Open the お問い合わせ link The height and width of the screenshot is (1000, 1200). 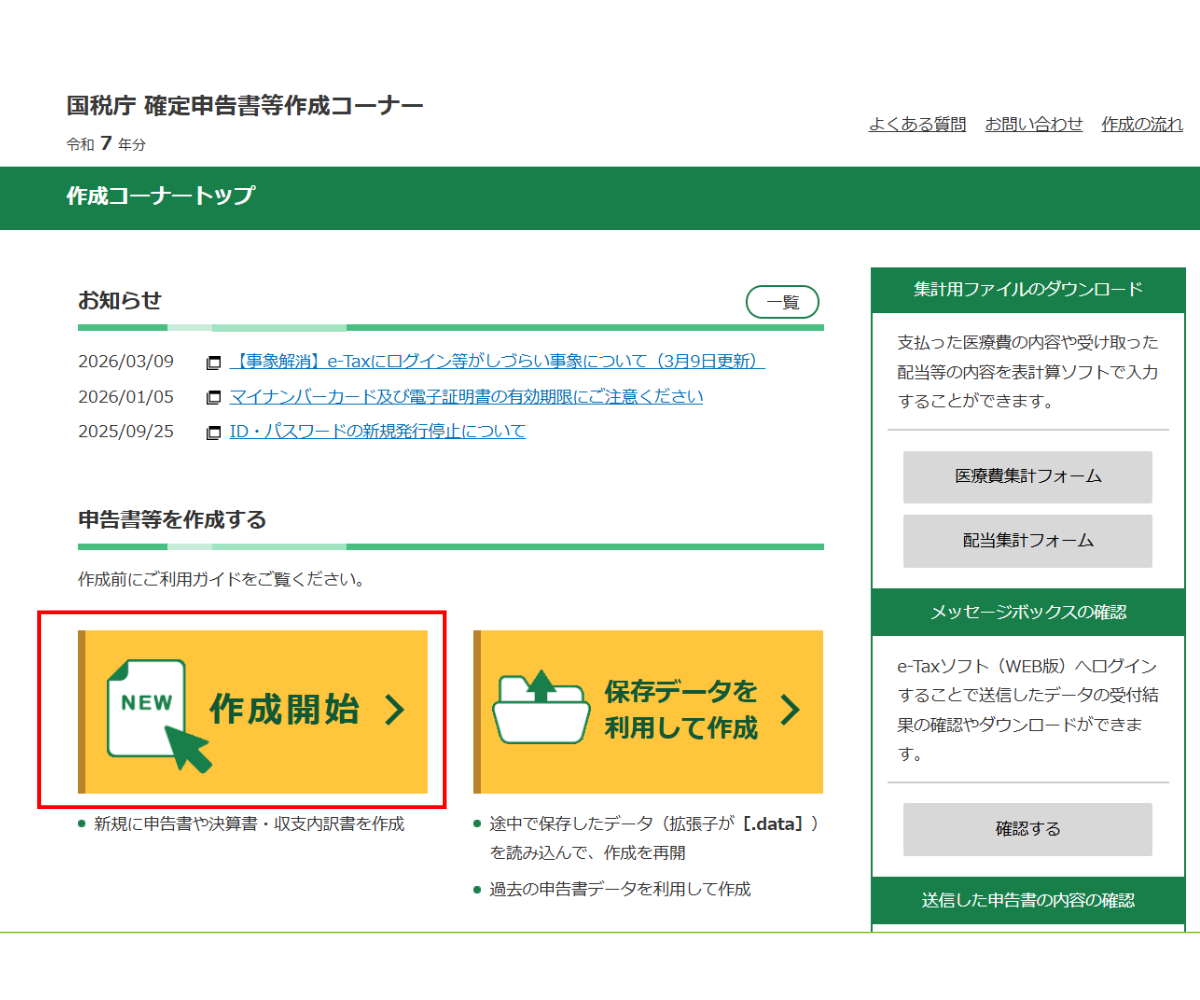click(x=1034, y=123)
